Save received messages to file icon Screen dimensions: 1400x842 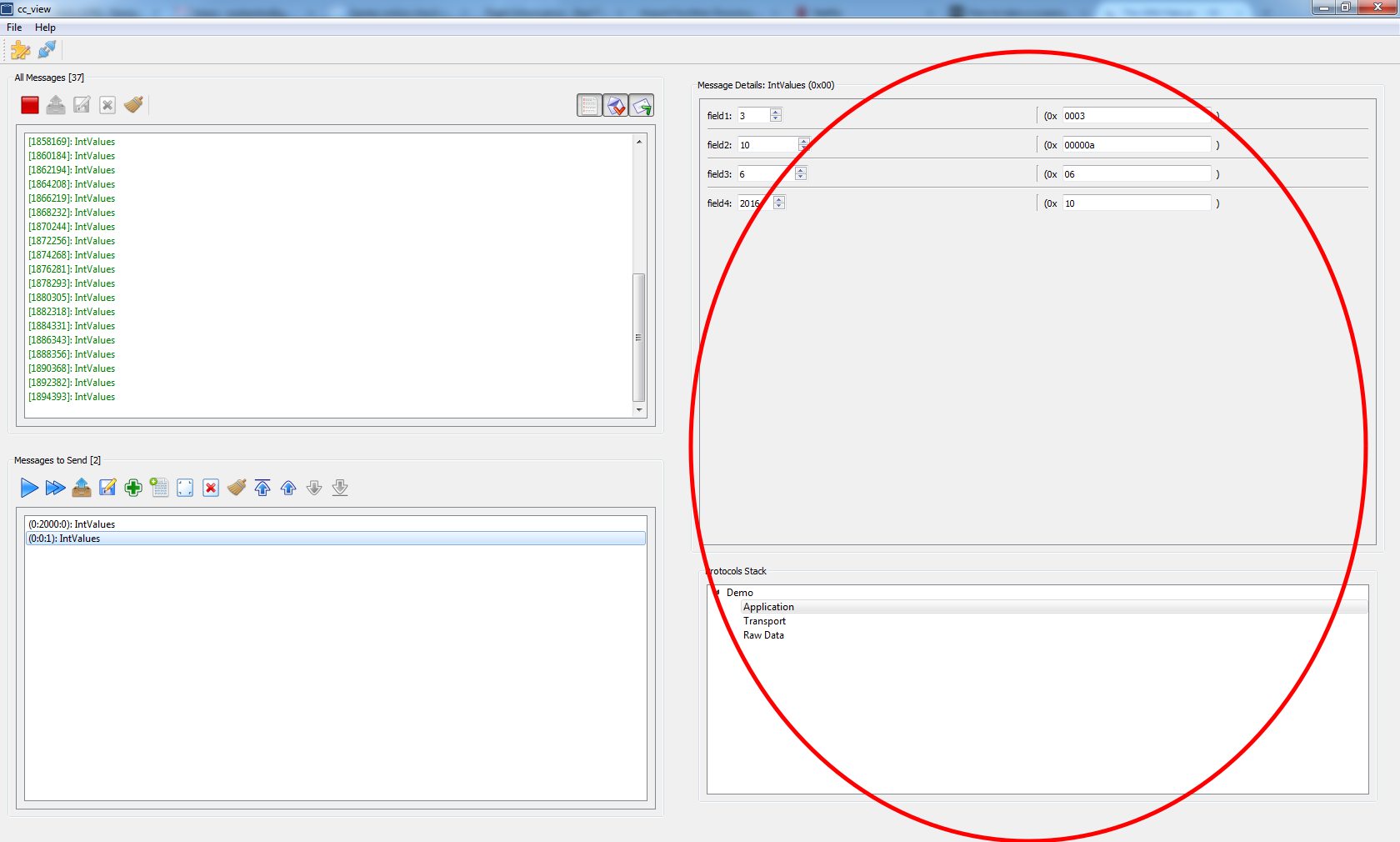tap(82, 105)
